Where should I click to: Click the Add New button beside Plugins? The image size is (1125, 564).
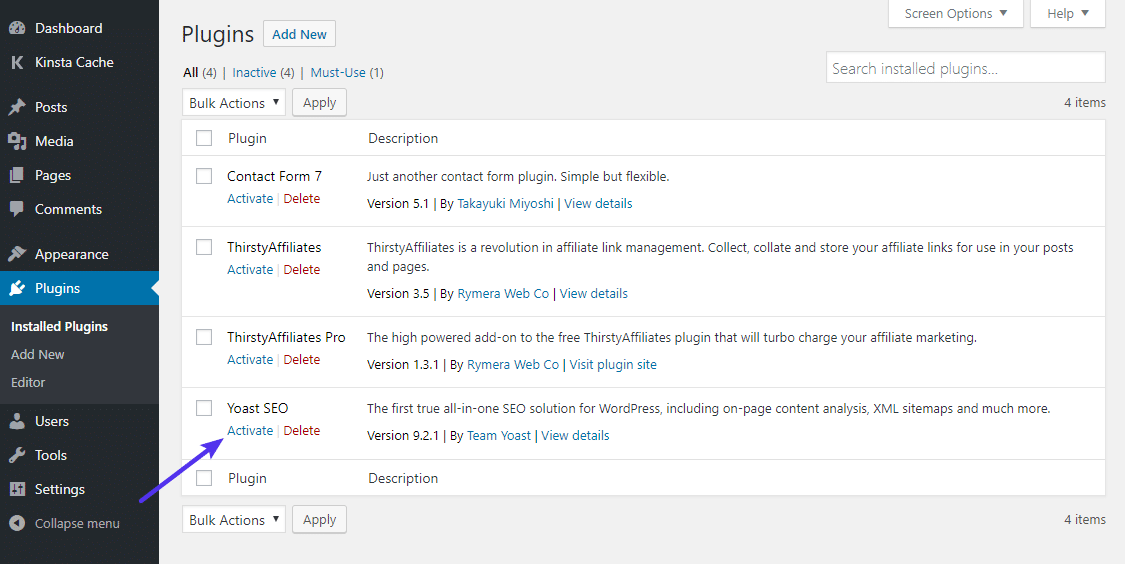(x=299, y=34)
